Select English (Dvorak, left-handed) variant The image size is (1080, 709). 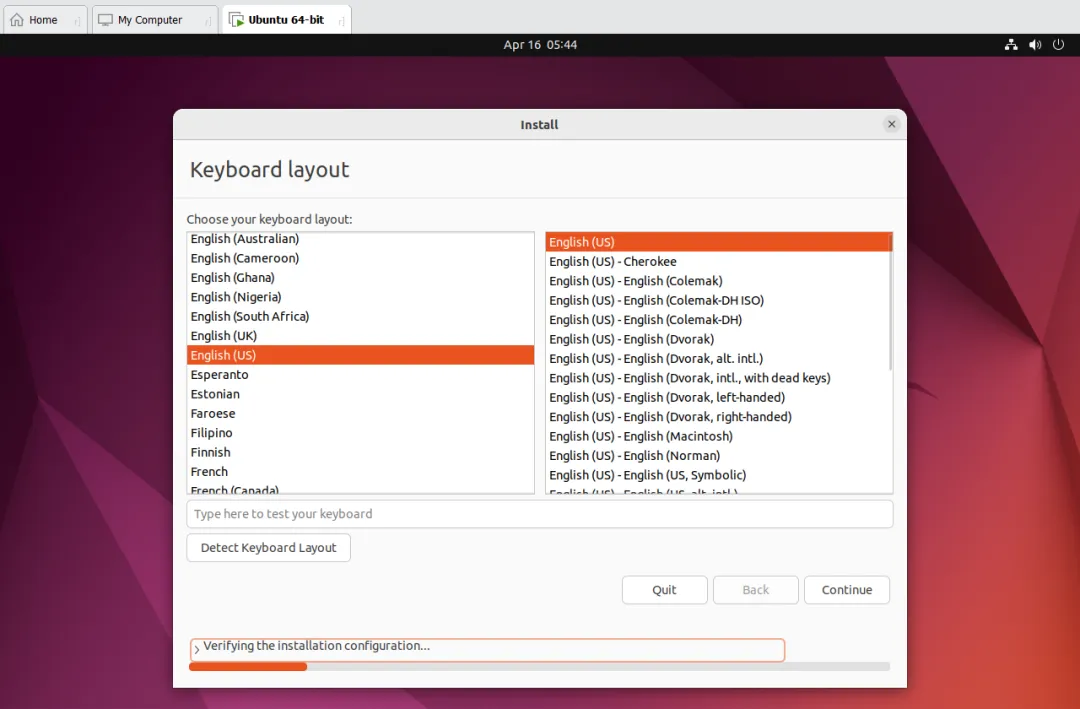point(717,398)
